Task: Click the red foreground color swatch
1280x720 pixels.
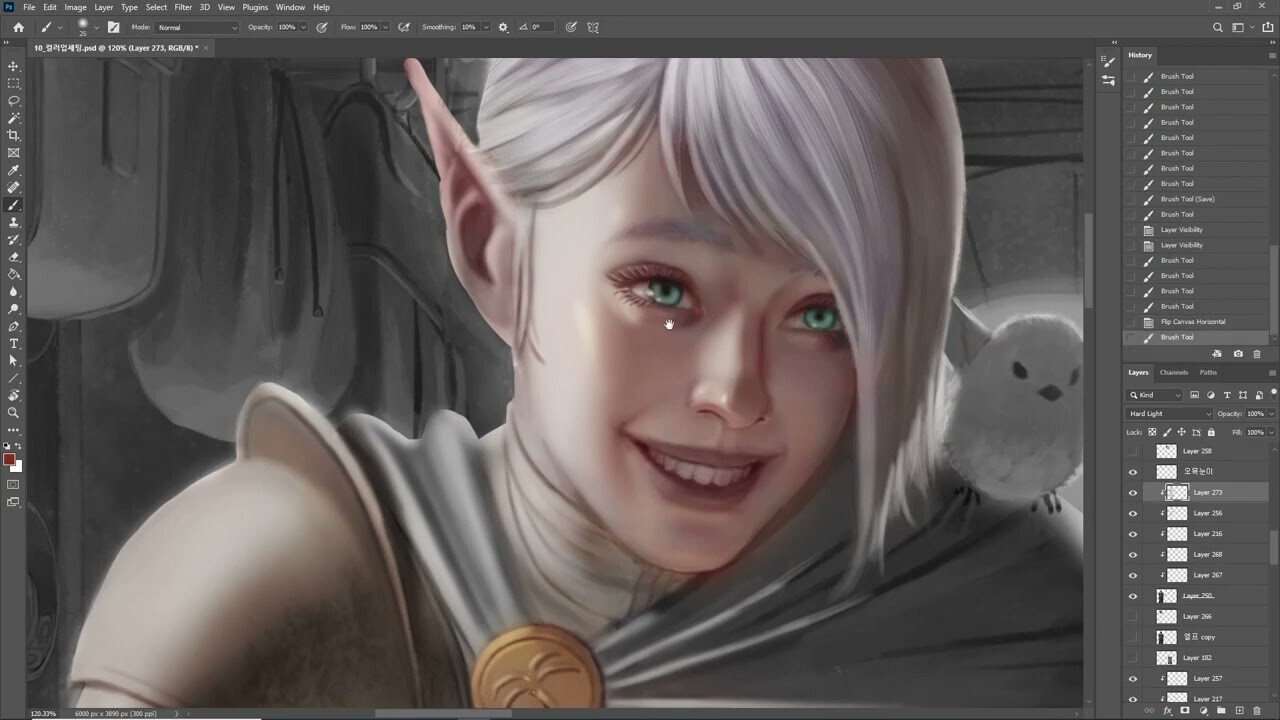Action: (9, 460)
